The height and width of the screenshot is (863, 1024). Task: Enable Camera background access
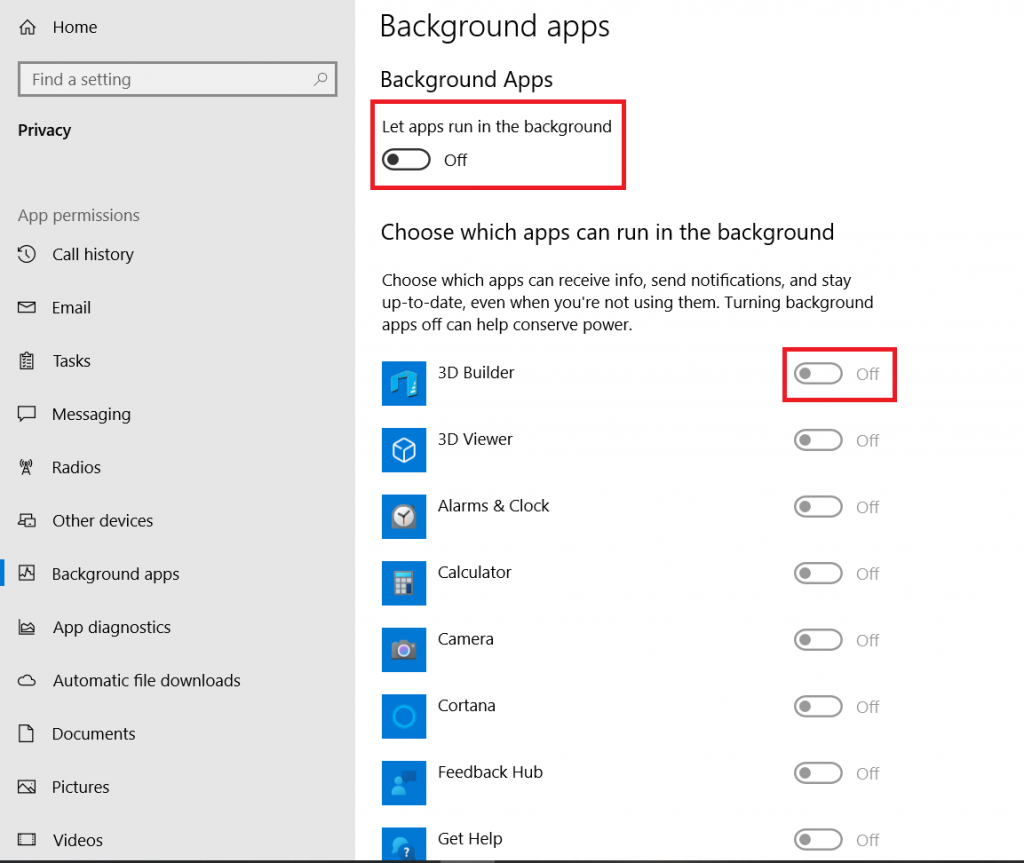[x=817, y=640]
